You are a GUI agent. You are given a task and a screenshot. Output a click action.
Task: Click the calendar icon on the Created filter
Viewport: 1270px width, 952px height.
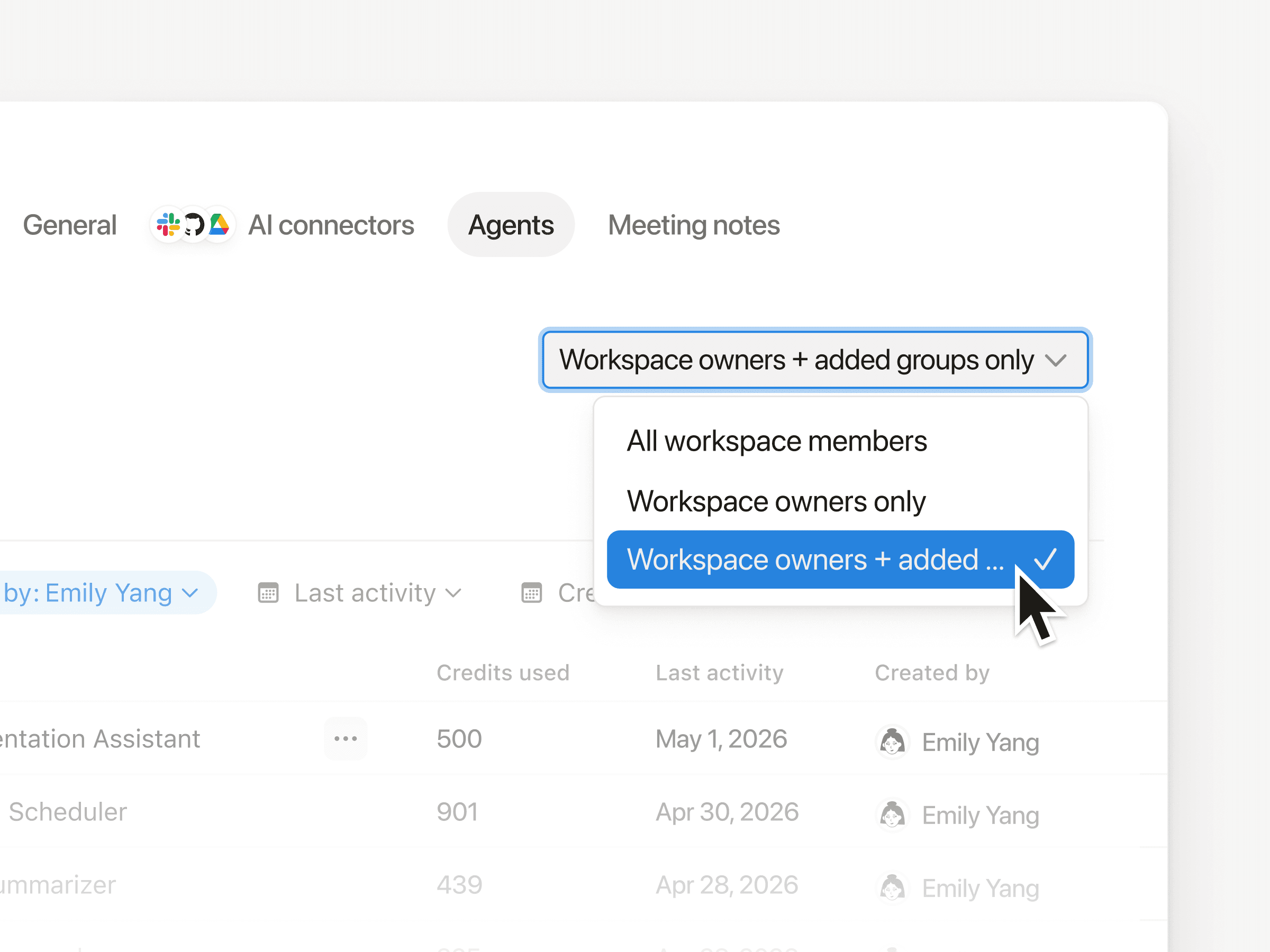[532, 593]
